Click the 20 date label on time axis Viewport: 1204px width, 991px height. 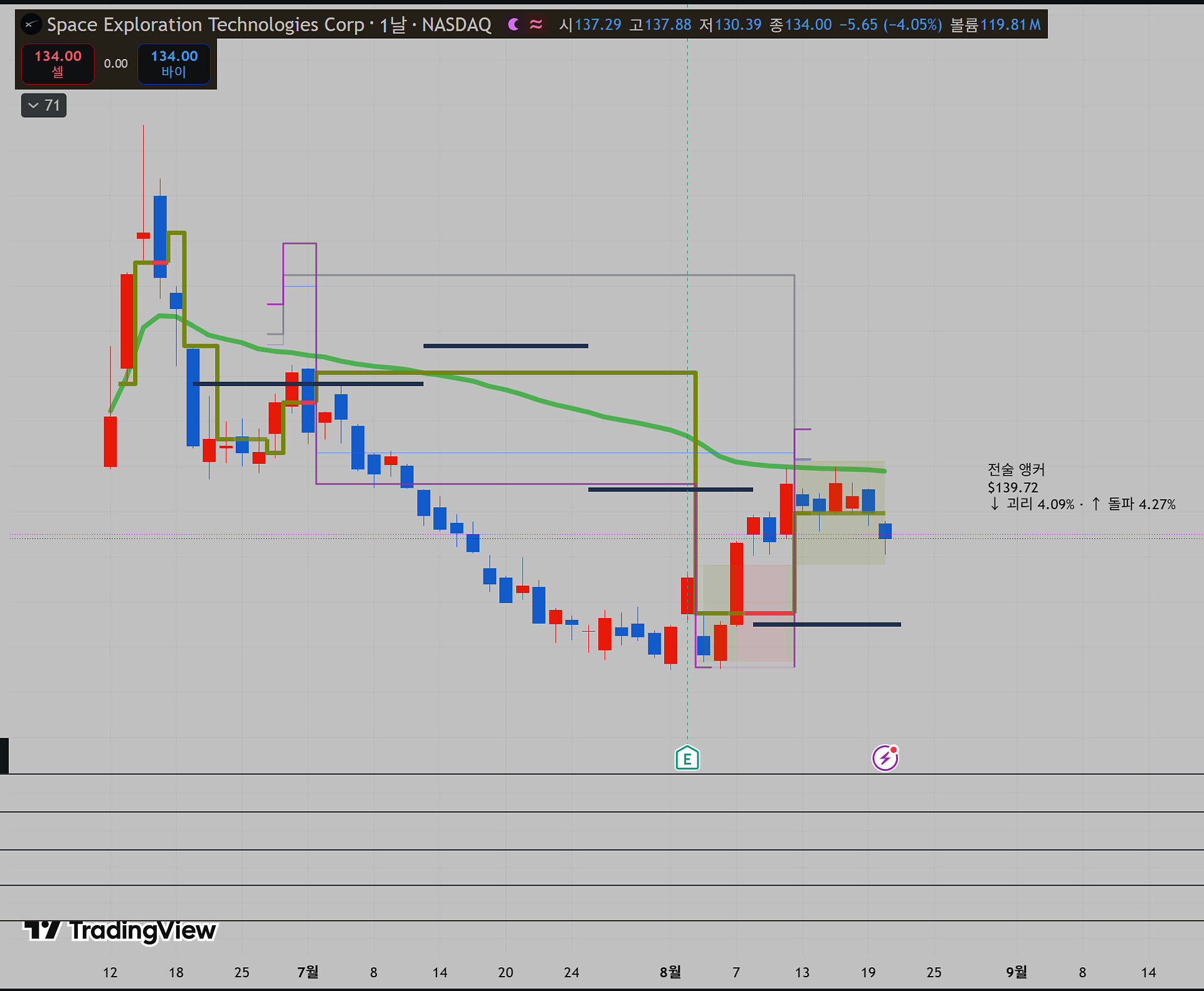point(505,972)
